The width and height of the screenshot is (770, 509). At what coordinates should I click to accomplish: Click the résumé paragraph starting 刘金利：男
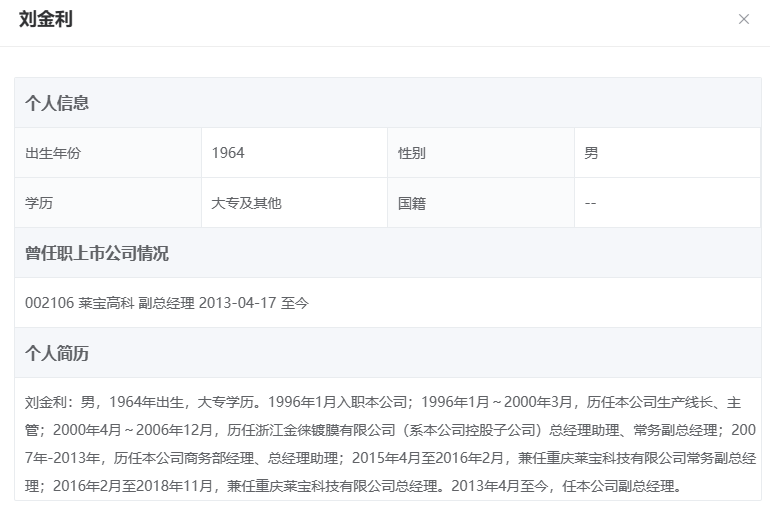pyautogui.click(x=388, y=444)
